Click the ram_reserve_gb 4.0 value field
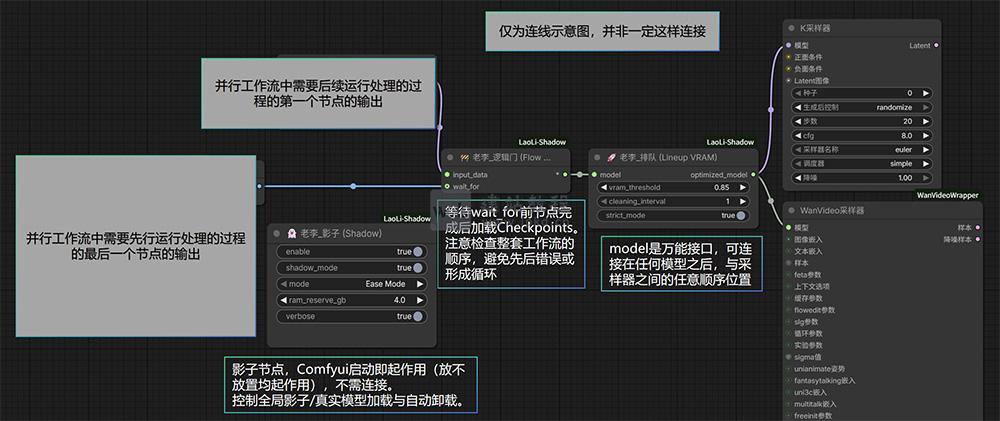Image resolution: width=1000 pixels, height=421 pixels. point(352,300)
